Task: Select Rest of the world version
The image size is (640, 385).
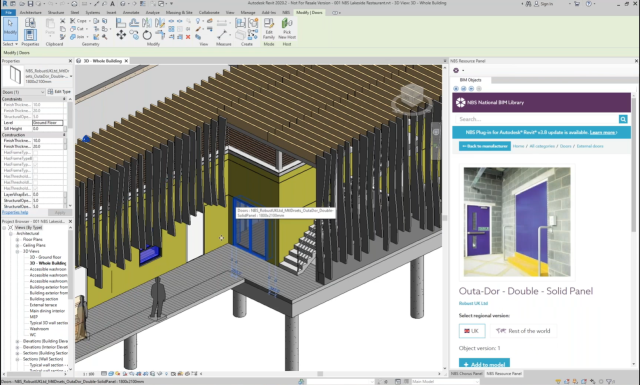Action: tap(523, 331)
